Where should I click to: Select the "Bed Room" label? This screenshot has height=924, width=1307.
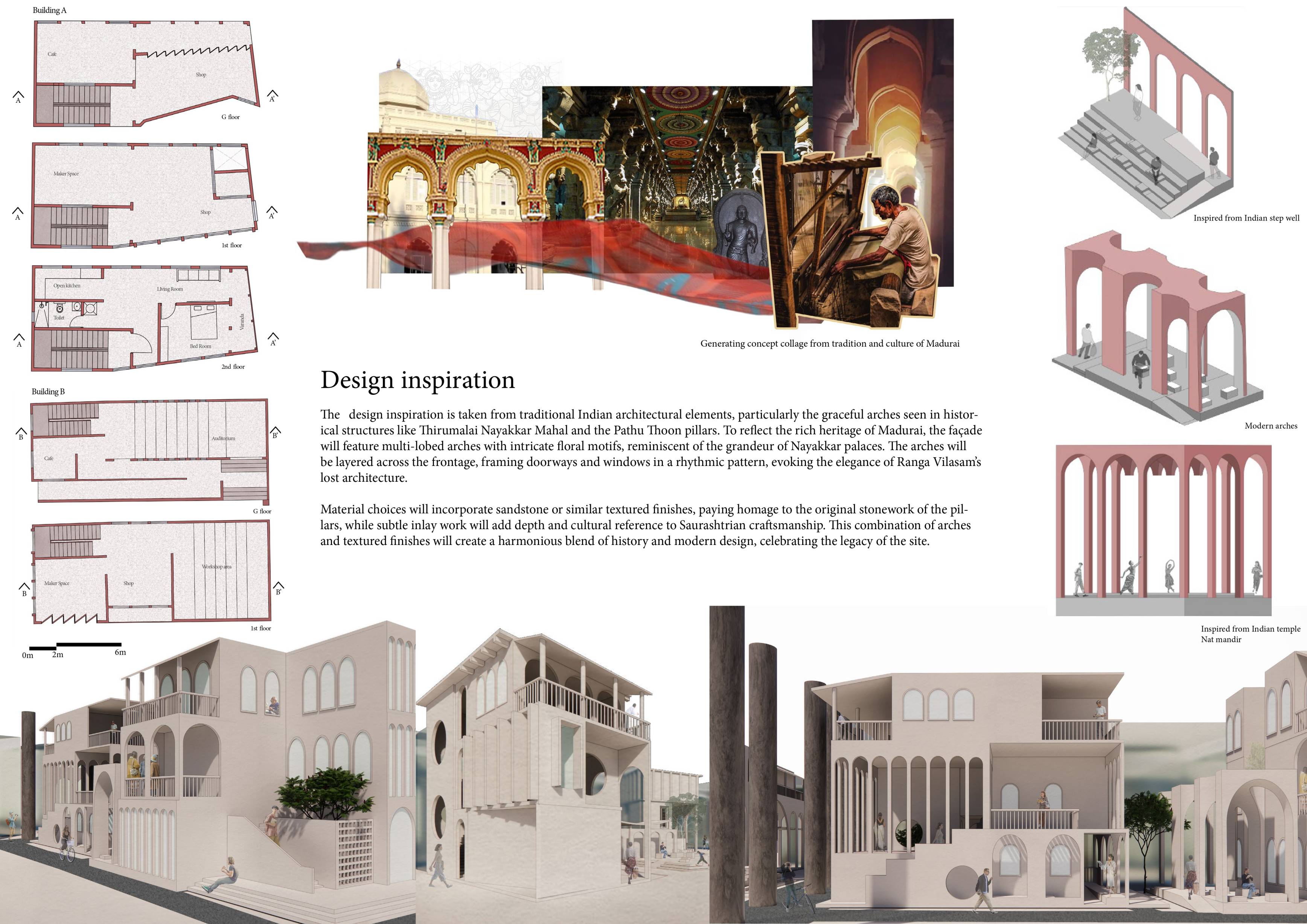(200, 346)
